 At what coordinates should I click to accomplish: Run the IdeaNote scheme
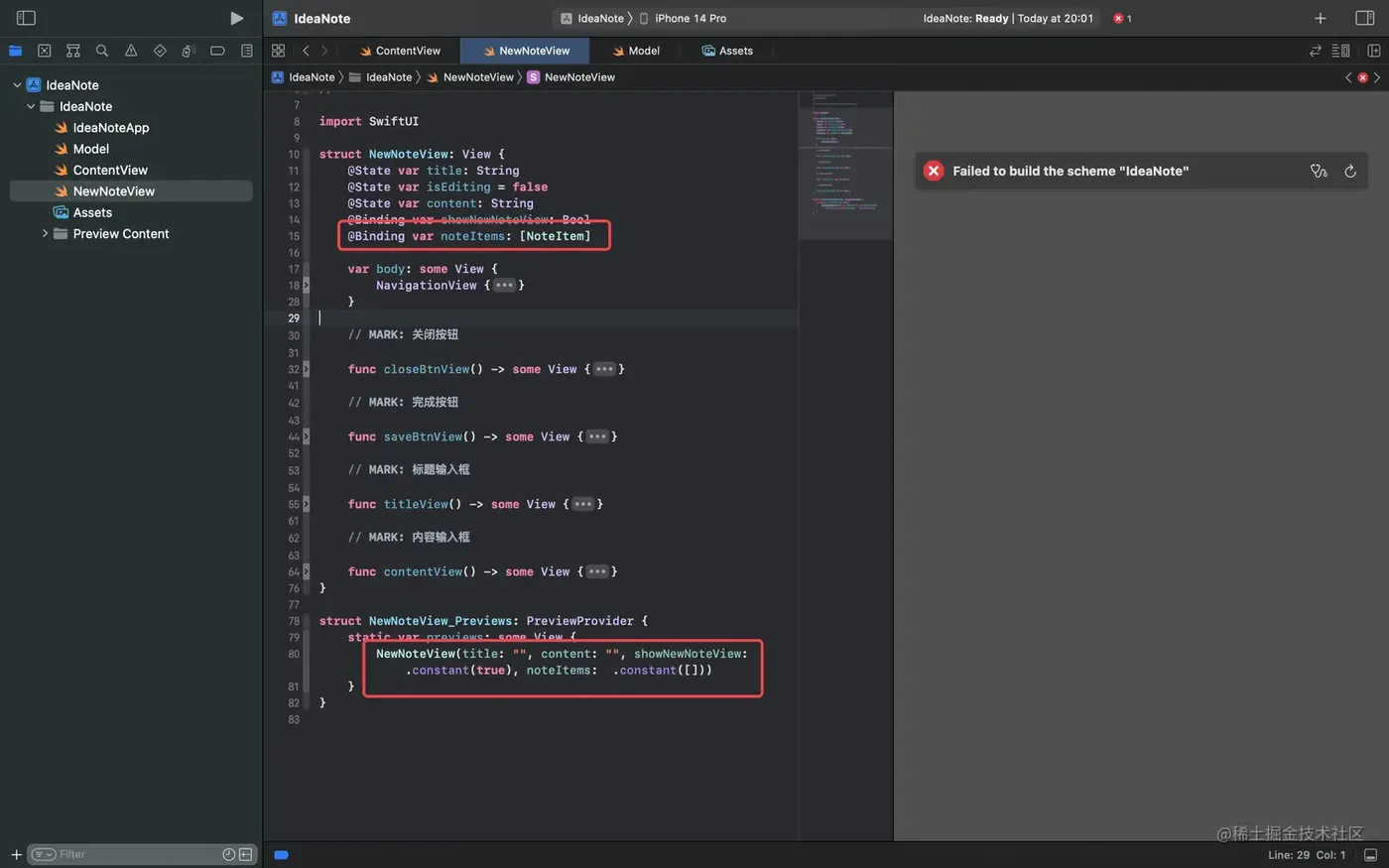click(236, 18)
